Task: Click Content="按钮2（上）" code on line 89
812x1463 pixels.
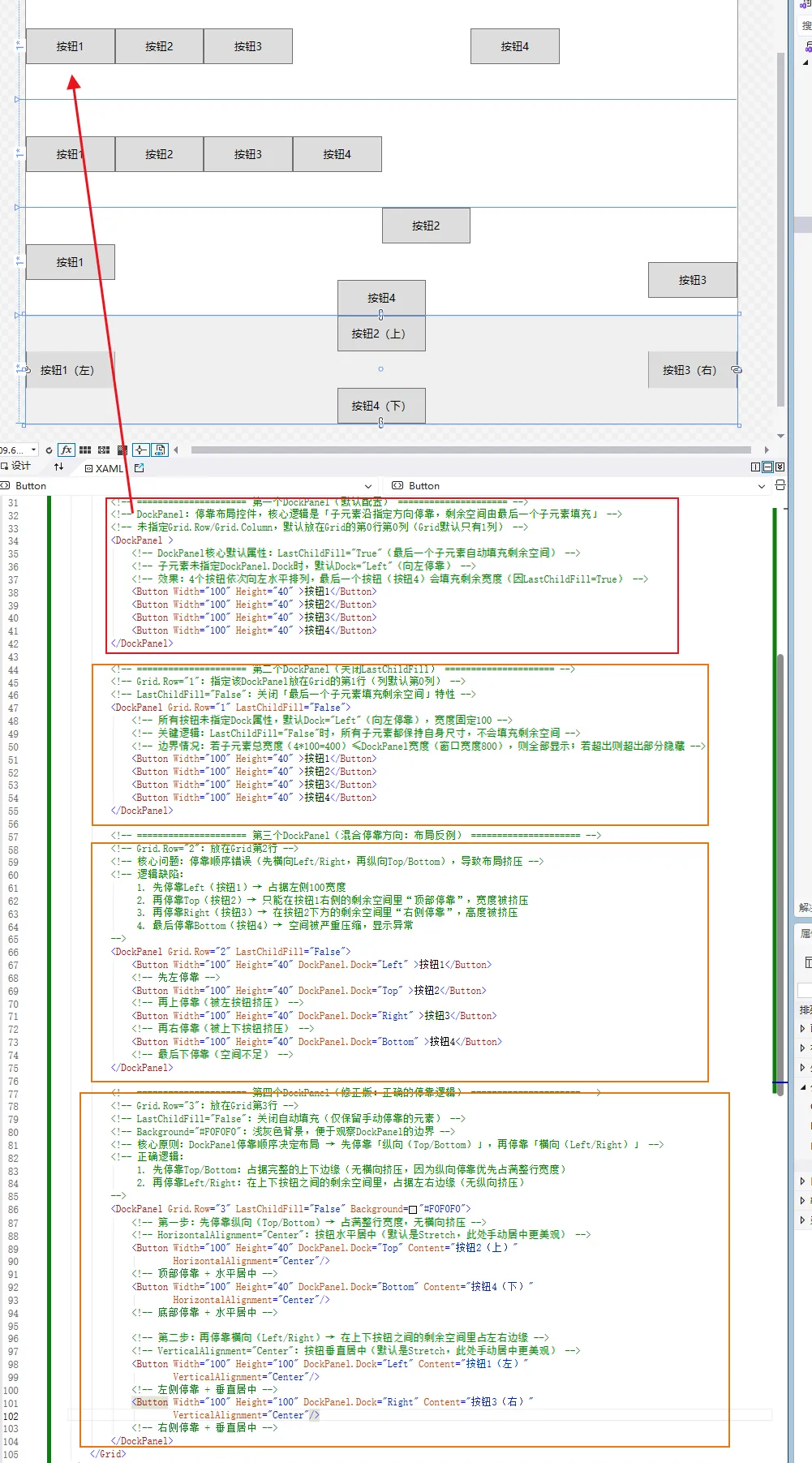Action: pos(462,1248)
